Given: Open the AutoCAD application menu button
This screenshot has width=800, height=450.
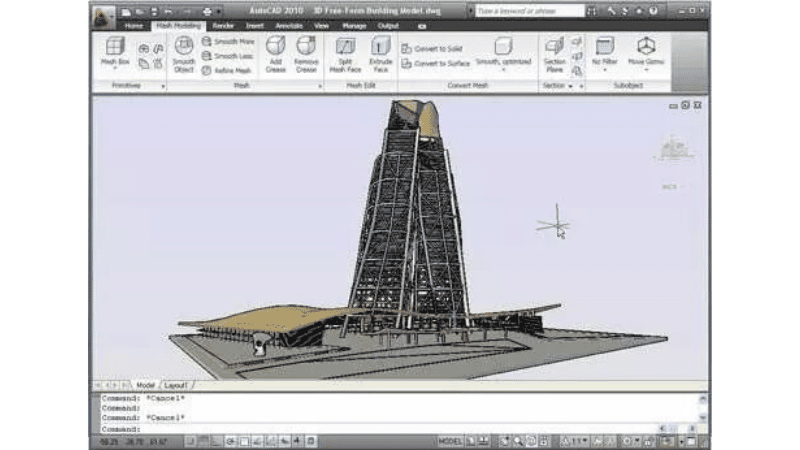Looking at the screenshot, I should tap(104, 17).
